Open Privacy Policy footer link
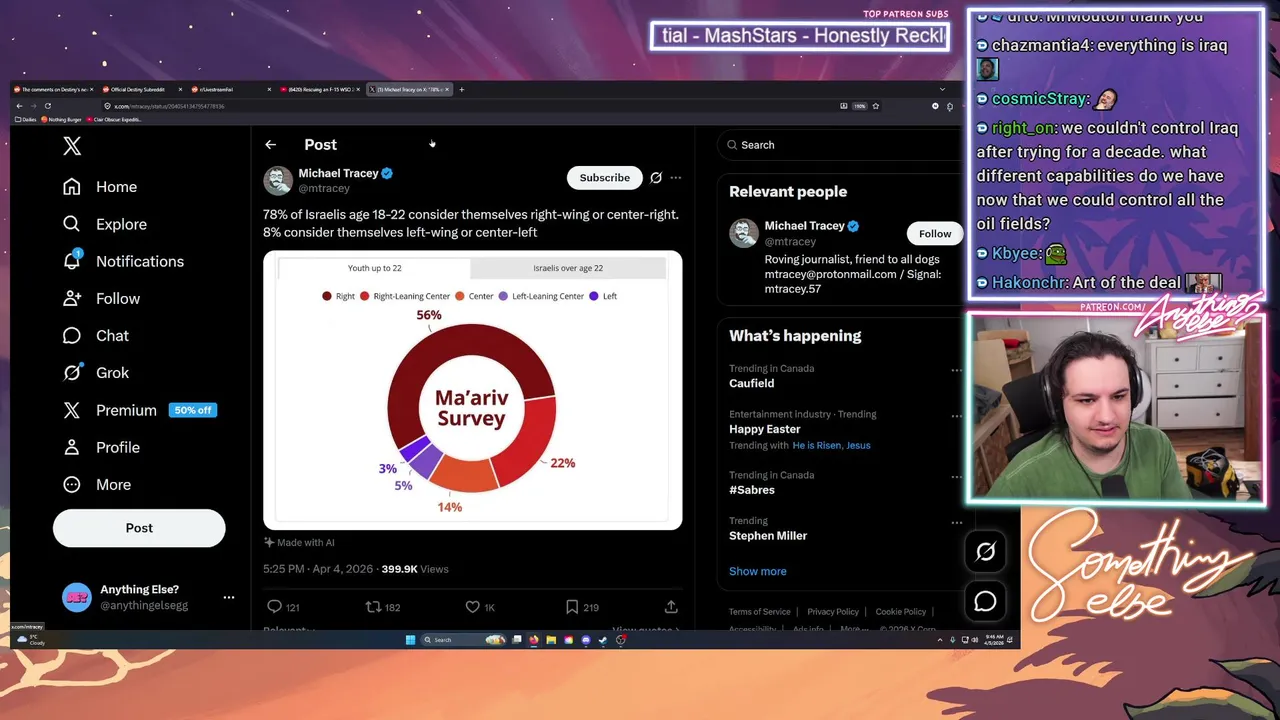The width and height of the screenshot is (1280, 720). pyautogui.click(x=833, y=611)
